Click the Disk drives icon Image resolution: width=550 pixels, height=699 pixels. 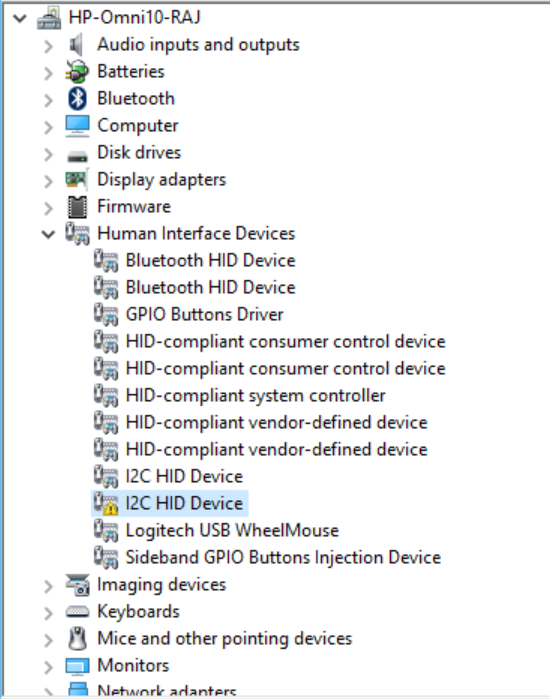[77, 156]
